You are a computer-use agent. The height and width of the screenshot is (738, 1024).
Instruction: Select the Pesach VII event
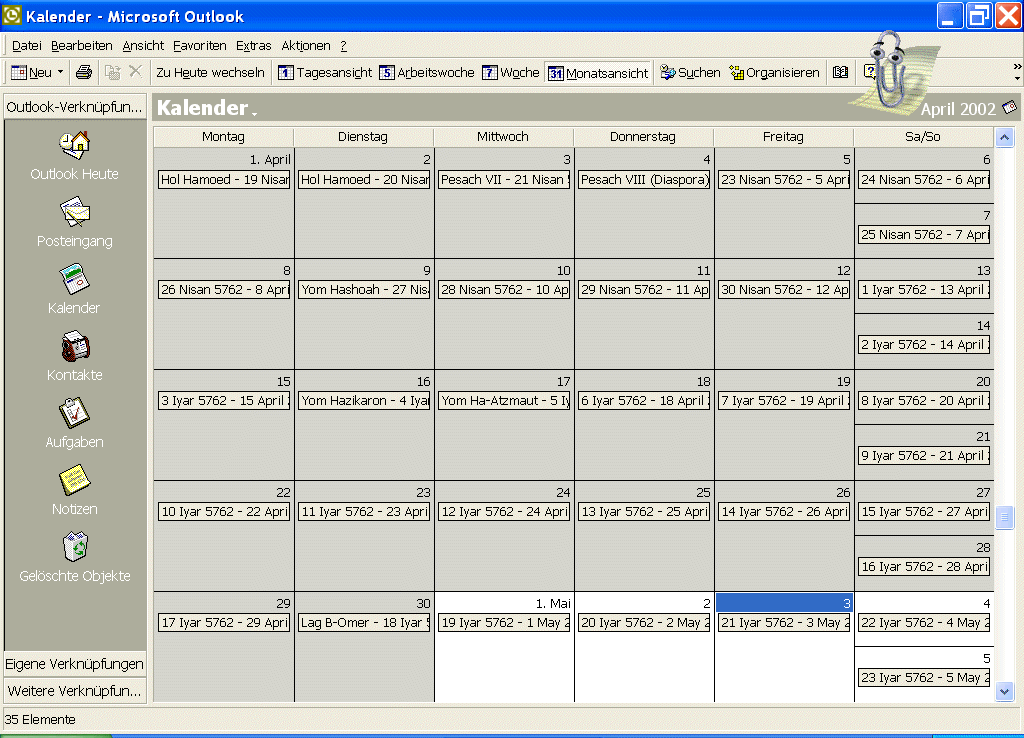click(x=504, y=179)
